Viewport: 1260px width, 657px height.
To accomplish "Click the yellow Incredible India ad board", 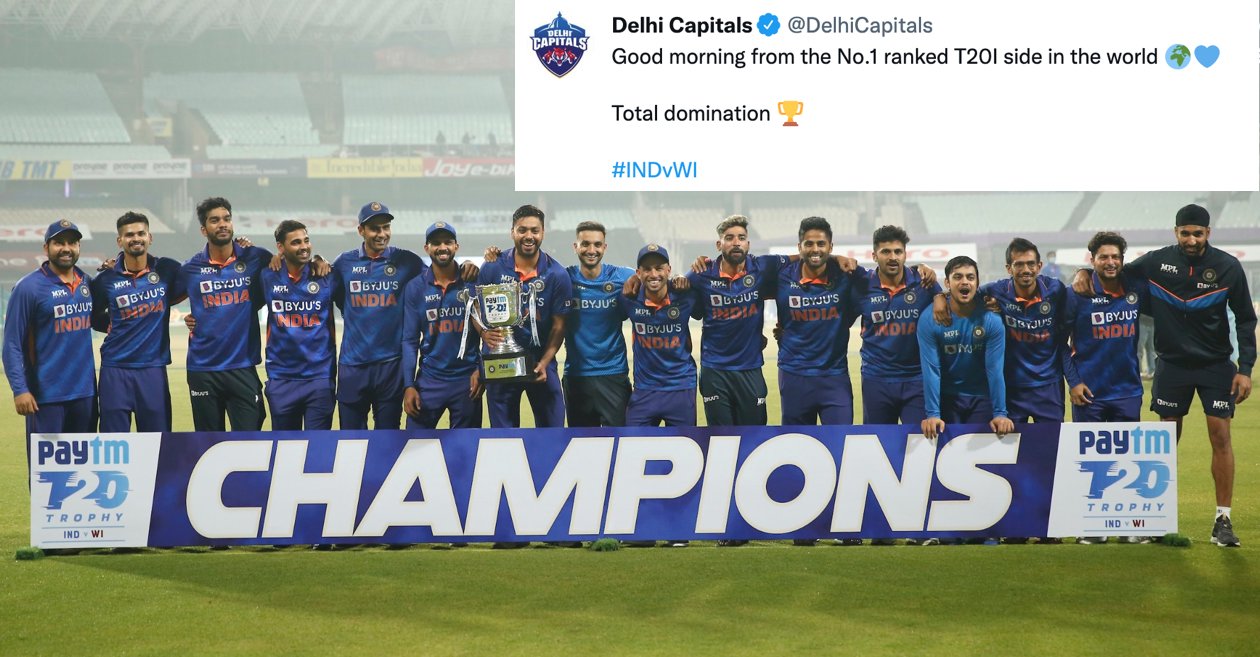I will point(364,167).
